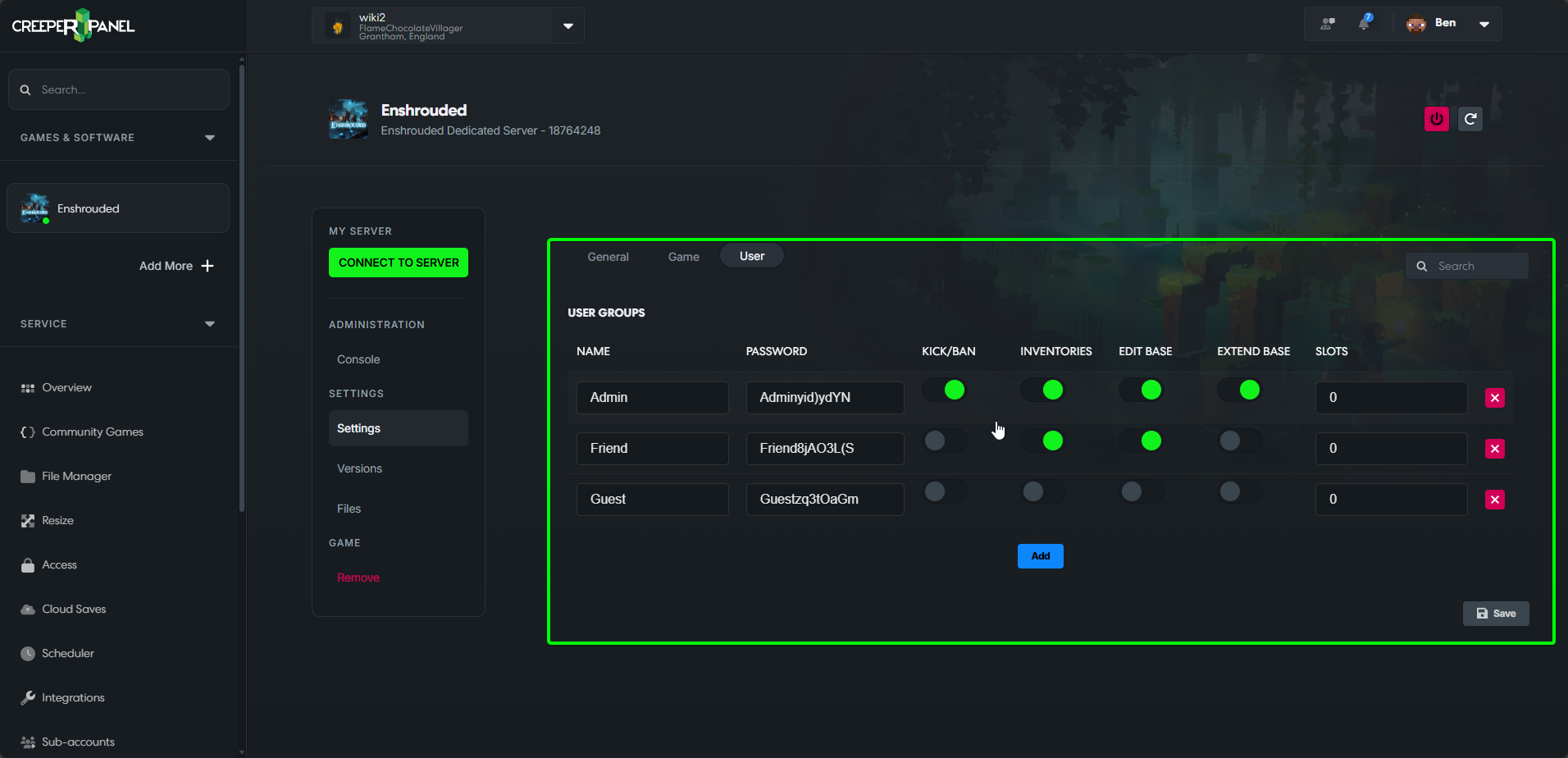This screenshot has height=758, width=1568.
Task: Save the user group settings
Action: click(1496, 614)
